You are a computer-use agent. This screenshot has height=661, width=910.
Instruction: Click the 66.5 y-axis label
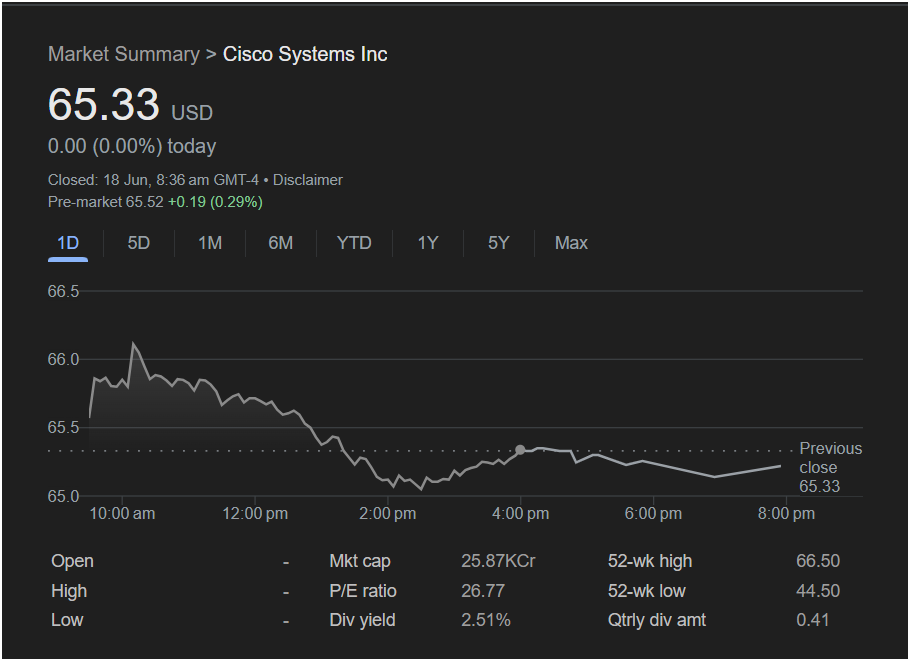[x=63, y=291]
